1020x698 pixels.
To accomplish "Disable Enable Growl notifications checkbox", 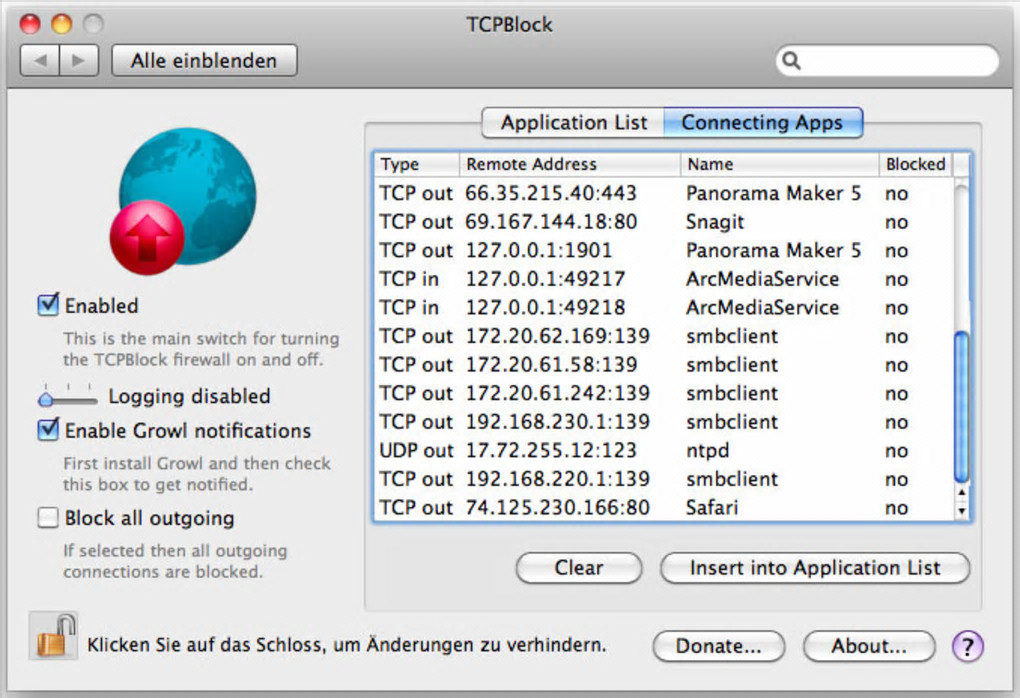I will [47, 430].
